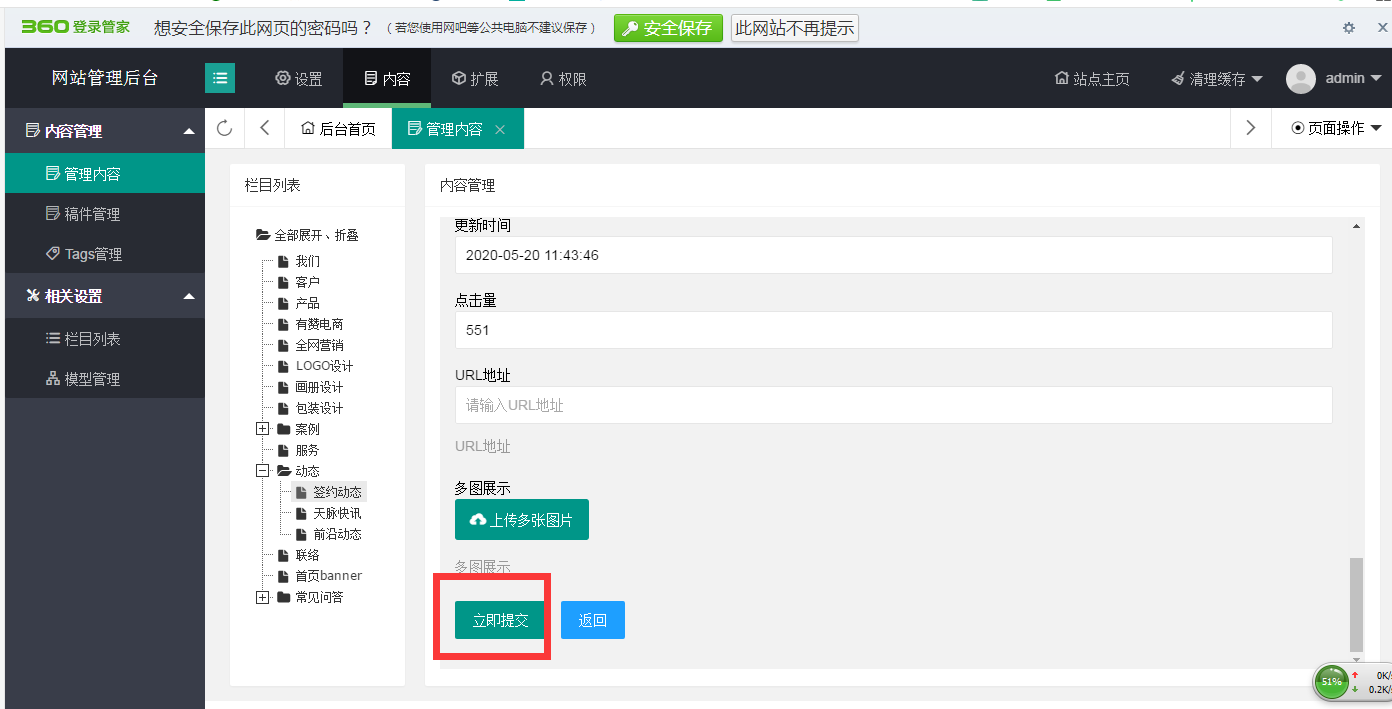Click the 360 bar settings gear icon

(x=1349, y=28)
